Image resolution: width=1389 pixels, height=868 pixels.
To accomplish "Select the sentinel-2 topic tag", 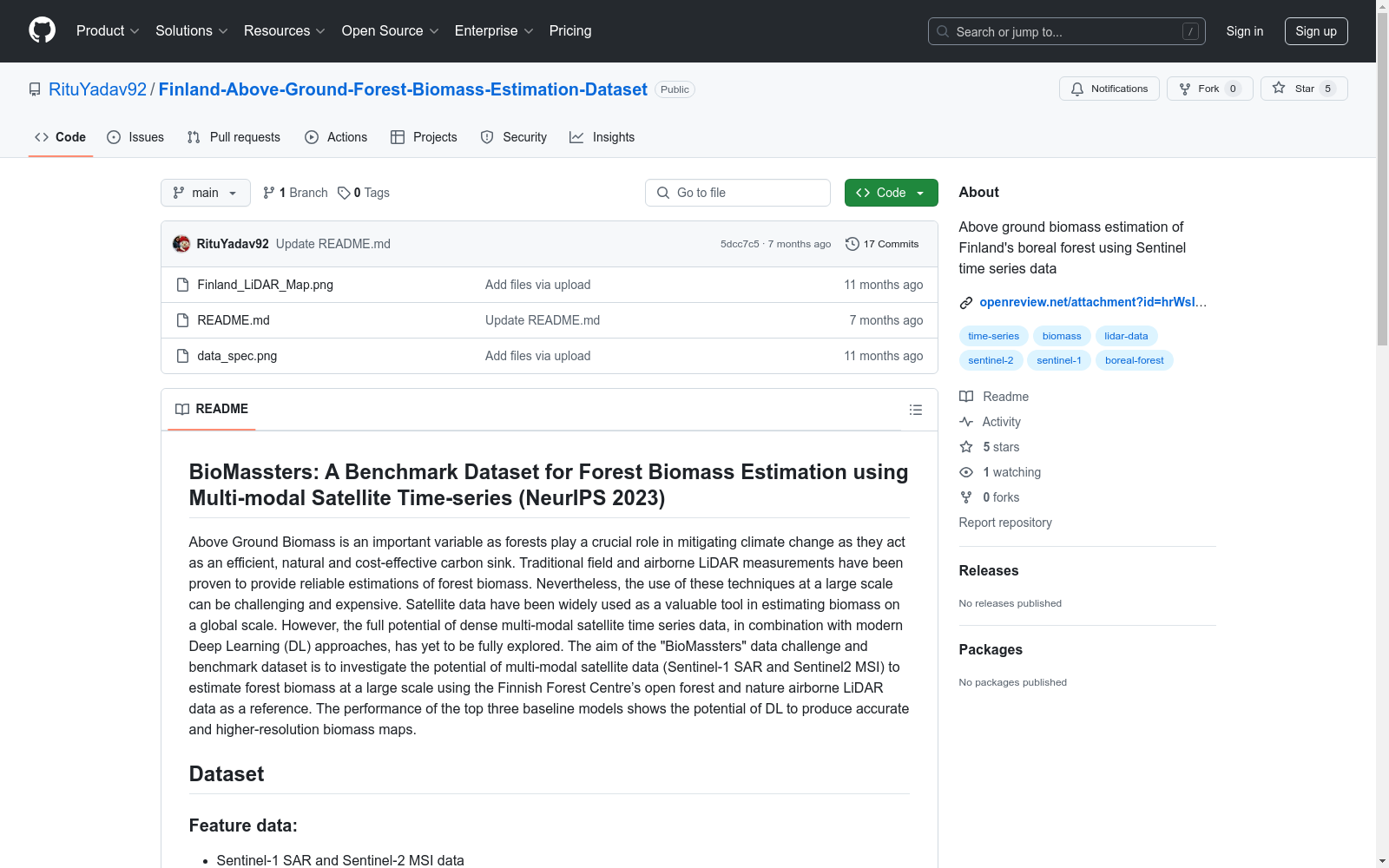I will tap(991, 360).
